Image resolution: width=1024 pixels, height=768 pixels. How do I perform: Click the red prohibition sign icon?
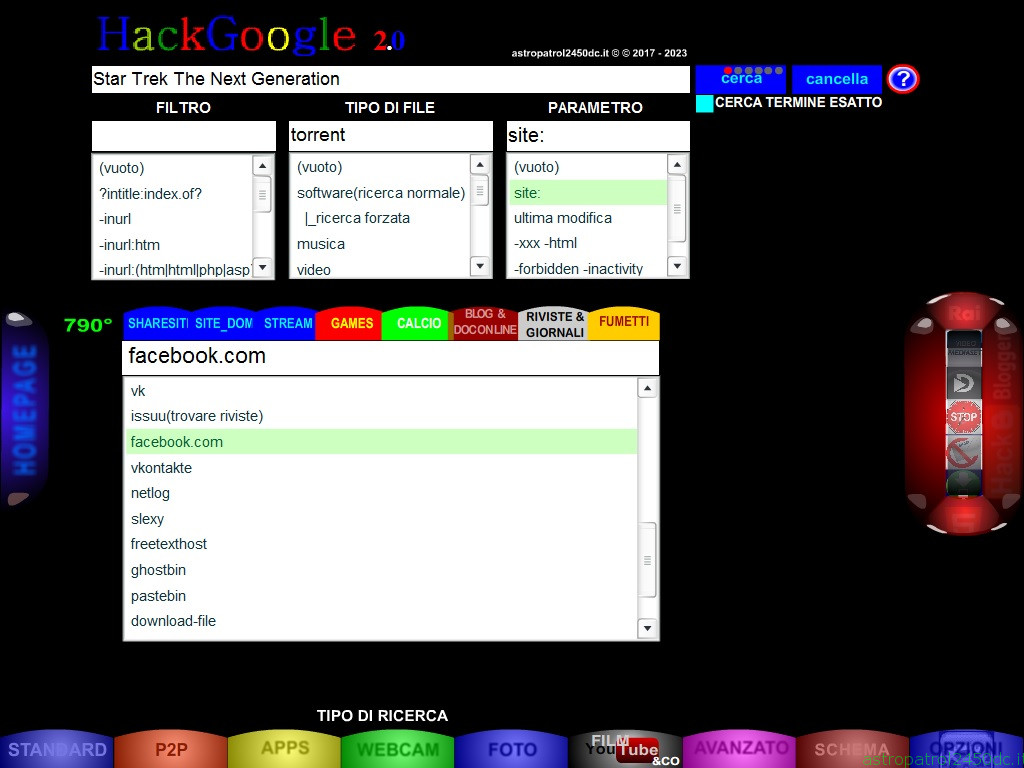pos(963,452)
